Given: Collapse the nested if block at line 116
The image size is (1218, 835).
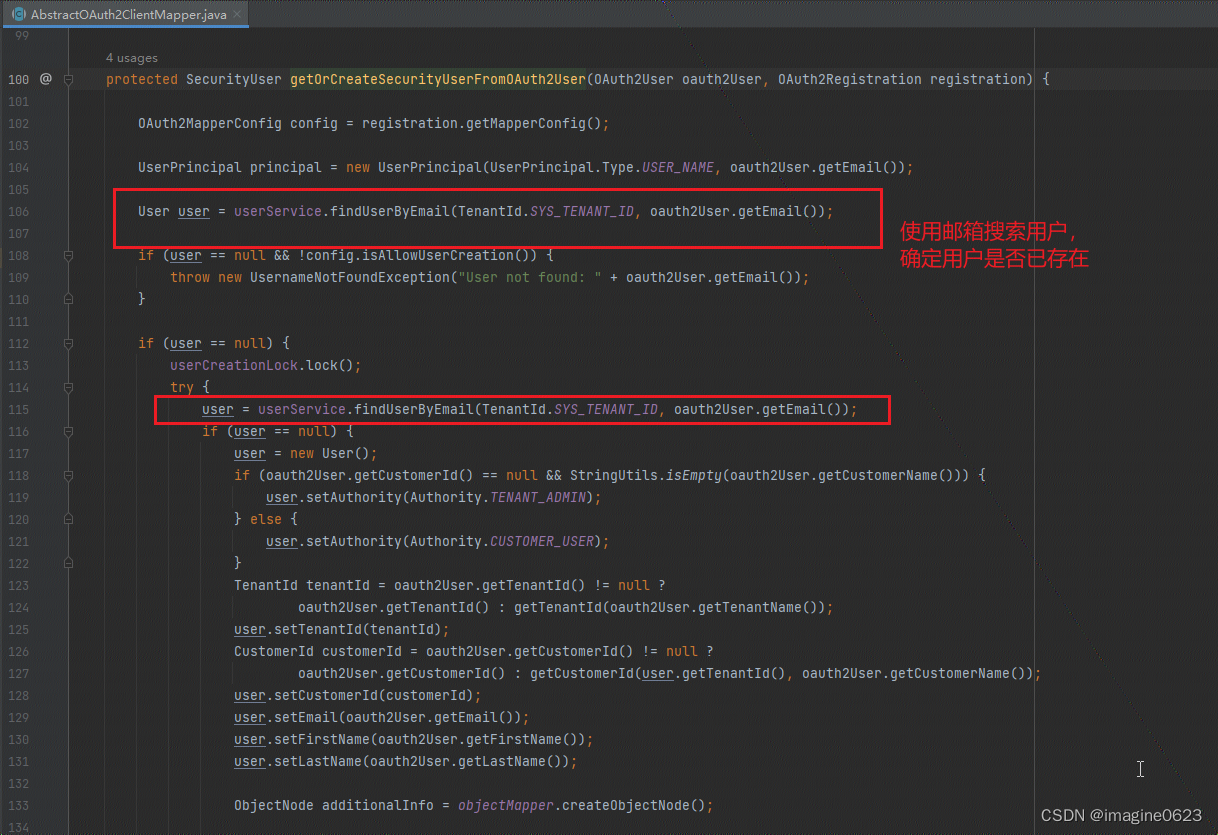Looking at the screenshot, I should pos(66,431).
